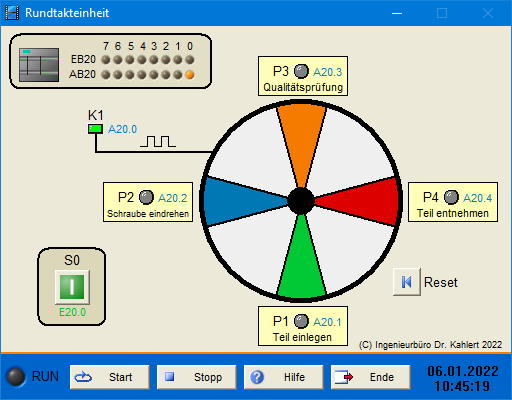512x400 pixels.
Task: Click the RUN status LED
Action: coord(16,377)
